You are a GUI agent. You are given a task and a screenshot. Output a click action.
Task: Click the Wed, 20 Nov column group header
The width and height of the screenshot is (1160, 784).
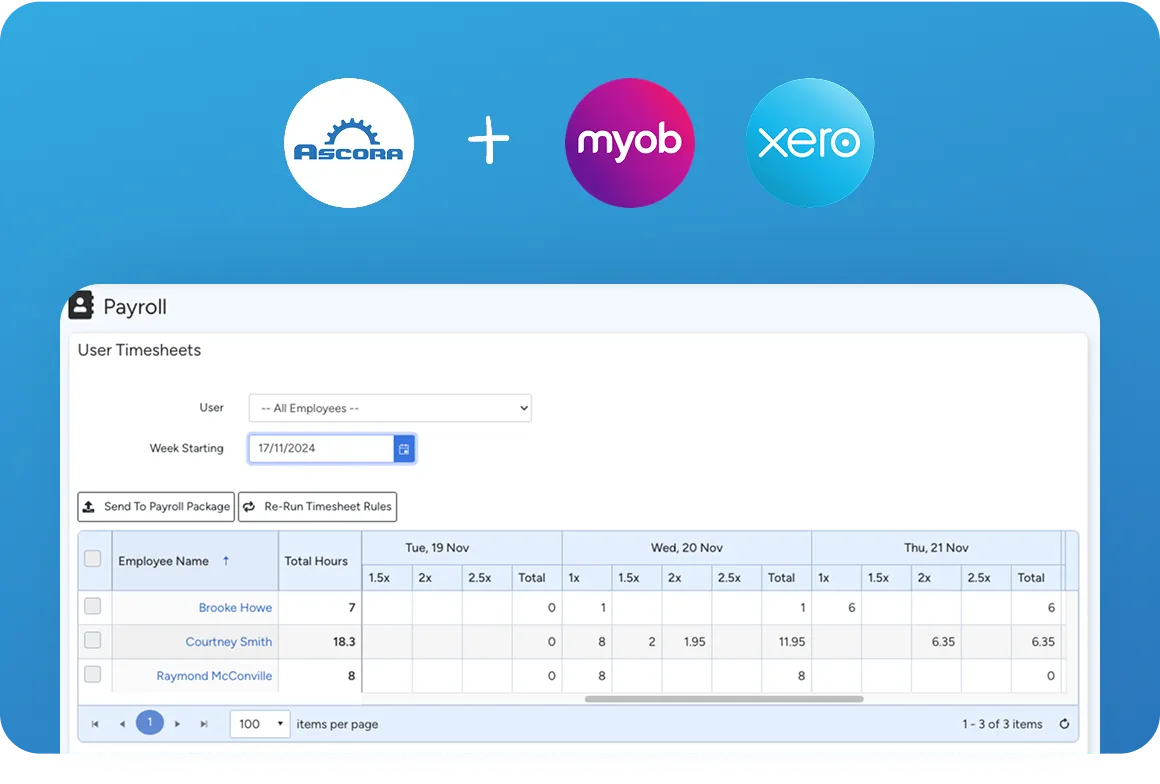(x=687, y=548)
